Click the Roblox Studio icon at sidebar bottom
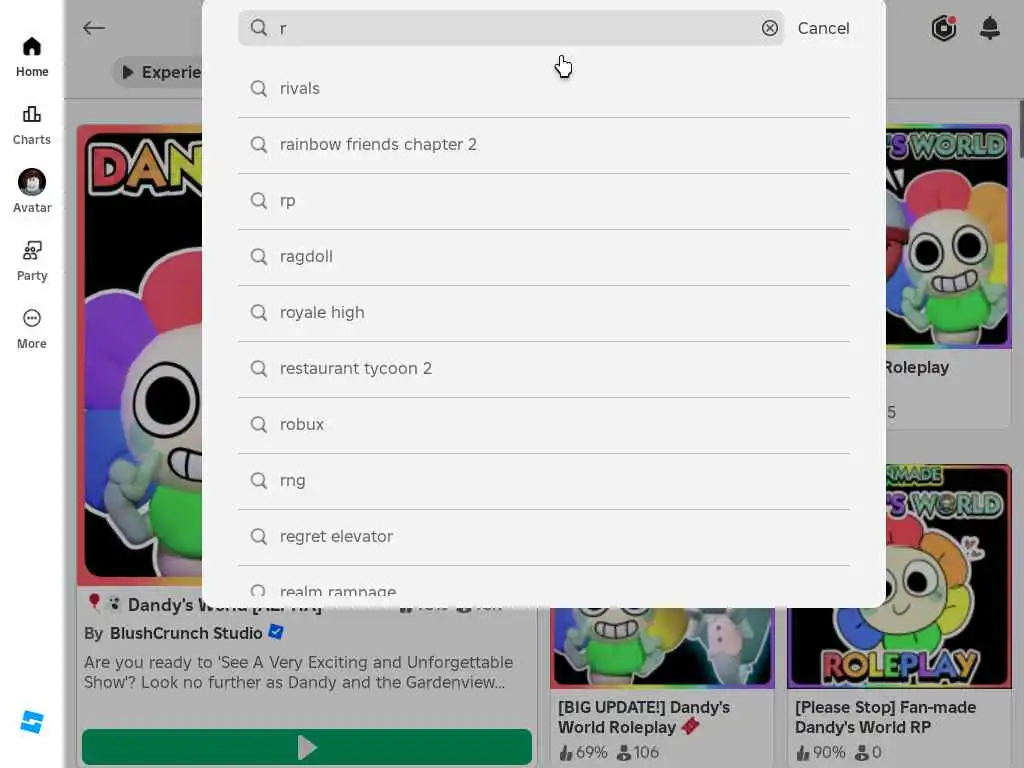 (x=31, y=722)
